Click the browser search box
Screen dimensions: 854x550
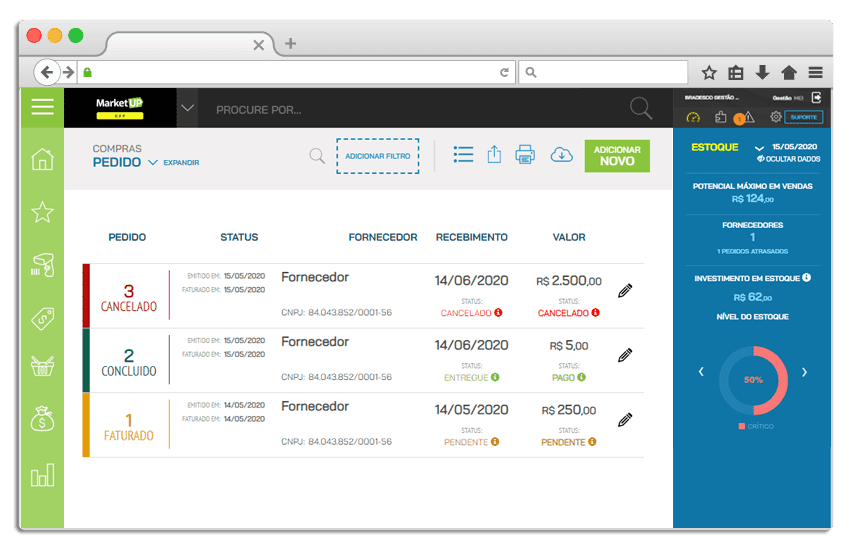(x=603, y=72)
